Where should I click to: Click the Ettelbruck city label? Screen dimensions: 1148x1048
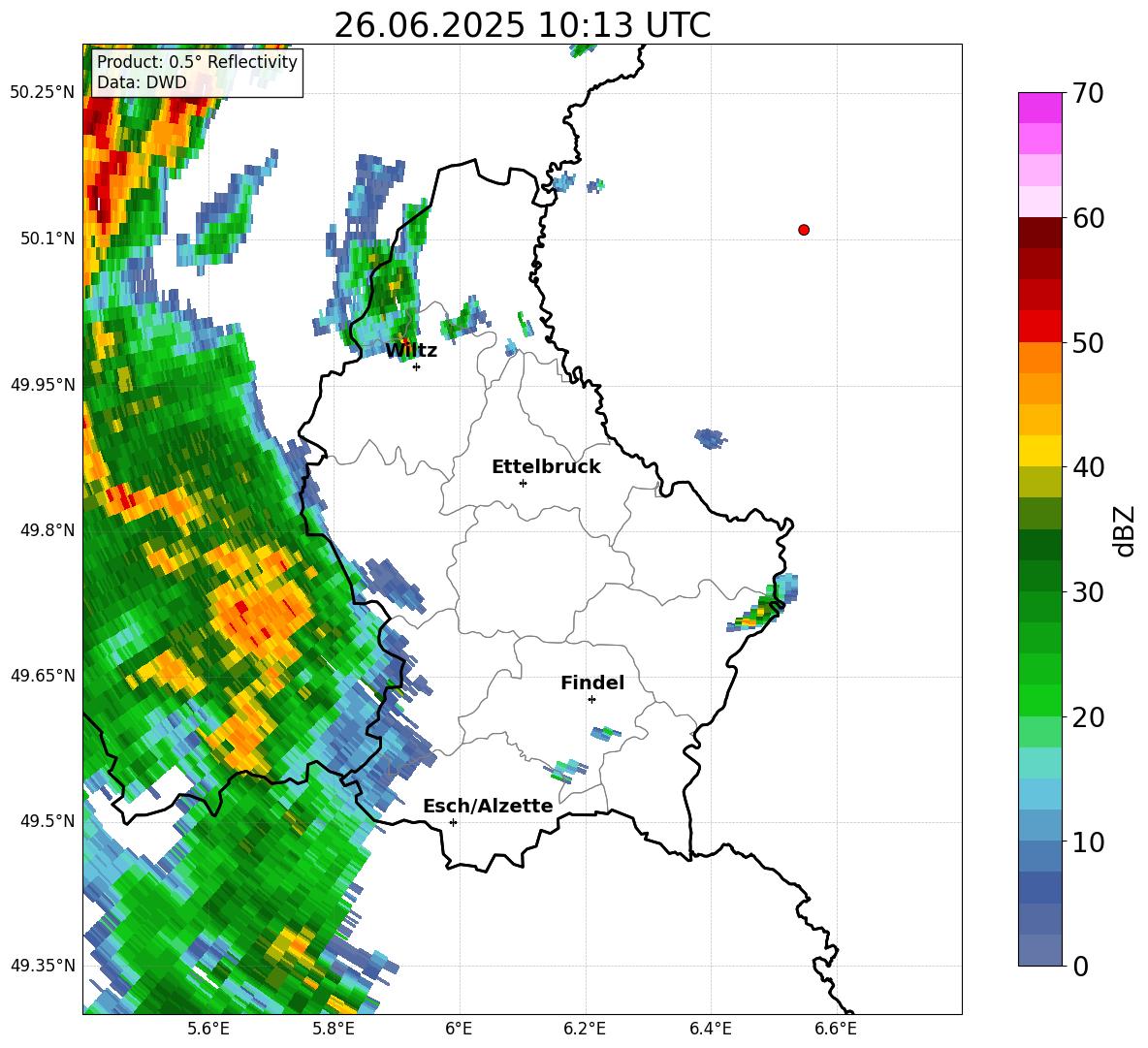tap(546, 467)
